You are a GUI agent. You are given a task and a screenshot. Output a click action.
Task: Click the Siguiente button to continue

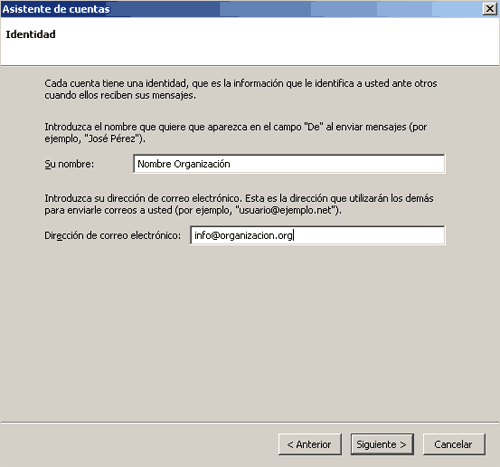pos(382,444)
